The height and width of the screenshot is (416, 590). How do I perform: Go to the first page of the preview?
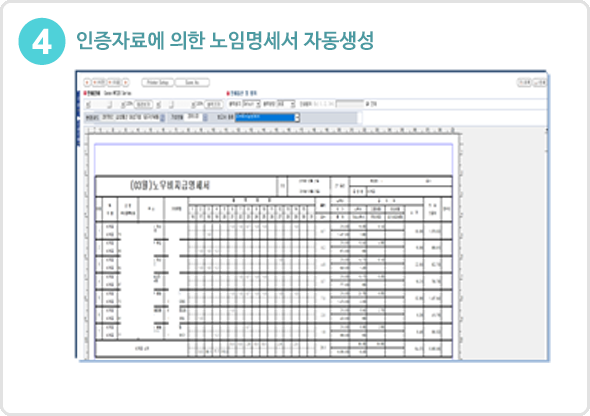tap(87, 82)
